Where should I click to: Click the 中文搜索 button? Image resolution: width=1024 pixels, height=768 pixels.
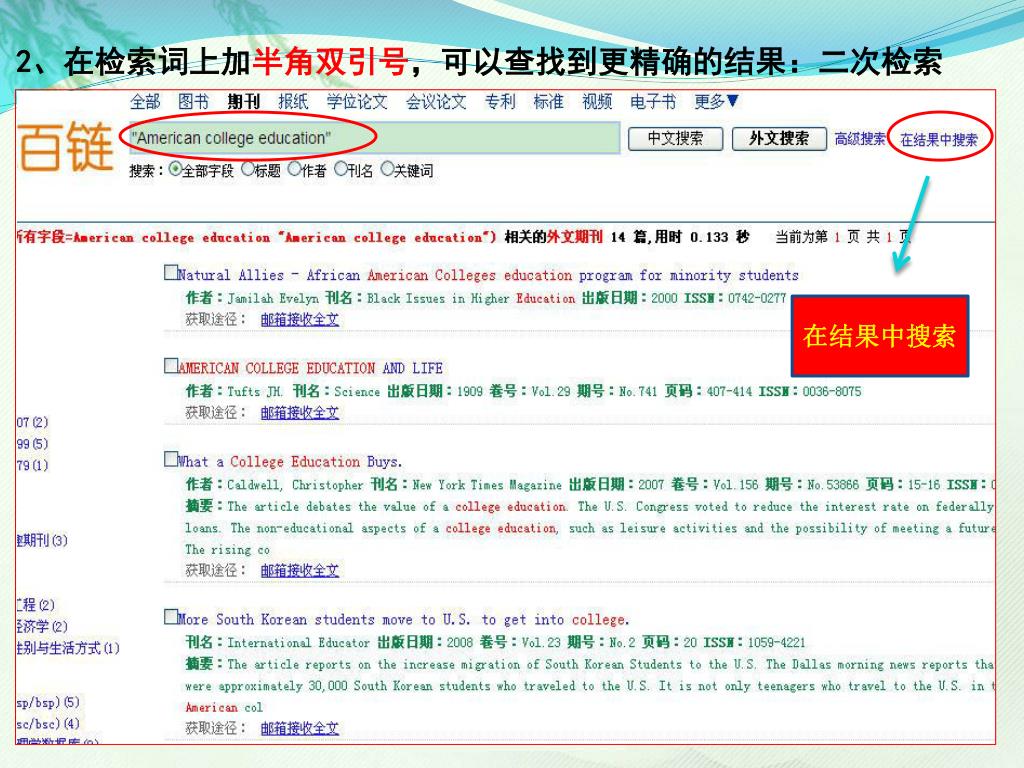point(675,138)
